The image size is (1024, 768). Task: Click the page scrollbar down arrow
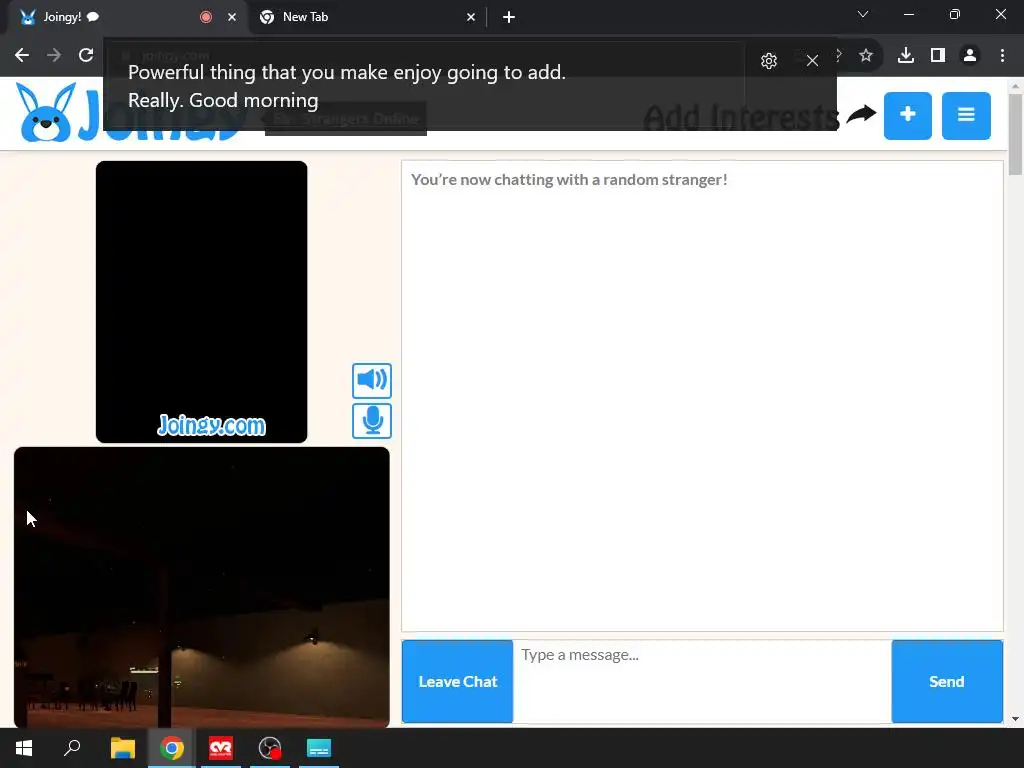tap(1015, 719)
